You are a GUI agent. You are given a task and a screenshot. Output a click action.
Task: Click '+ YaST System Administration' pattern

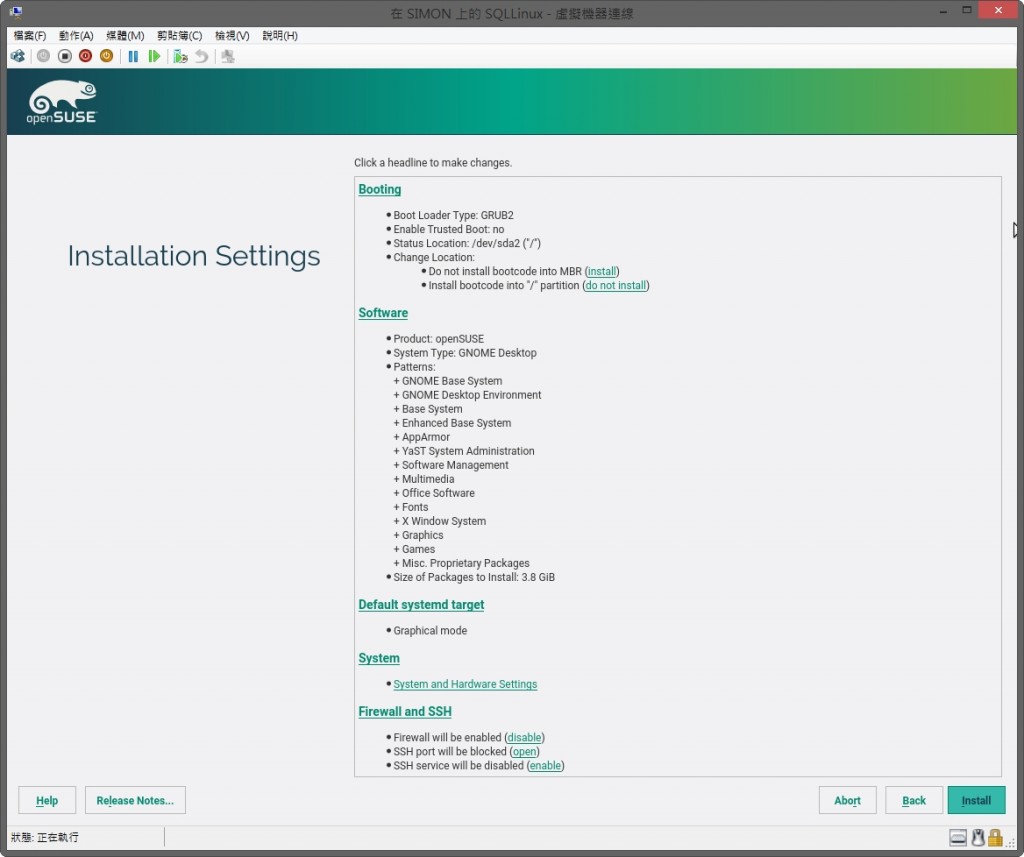point(464,451)
